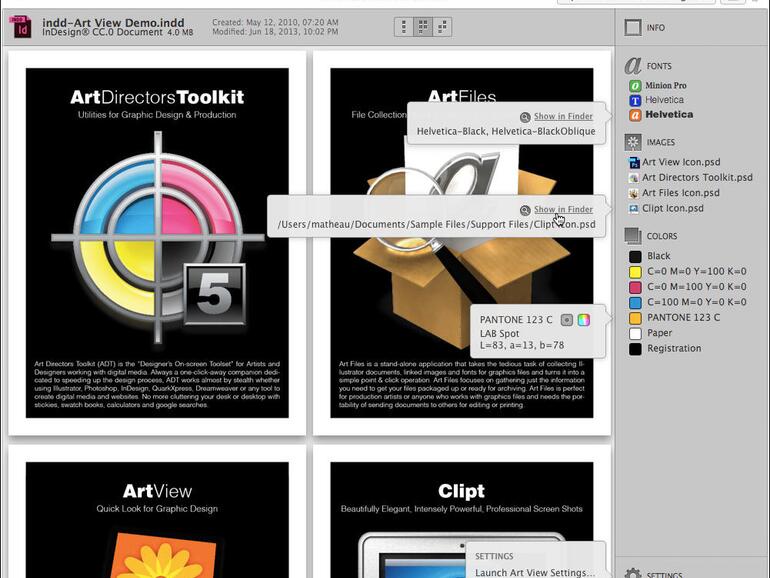Click the blue TrueType icon beside Helvetica
The height and width of the screenshot is (578, 770).
pyautogui.click(x=635, y=100)
